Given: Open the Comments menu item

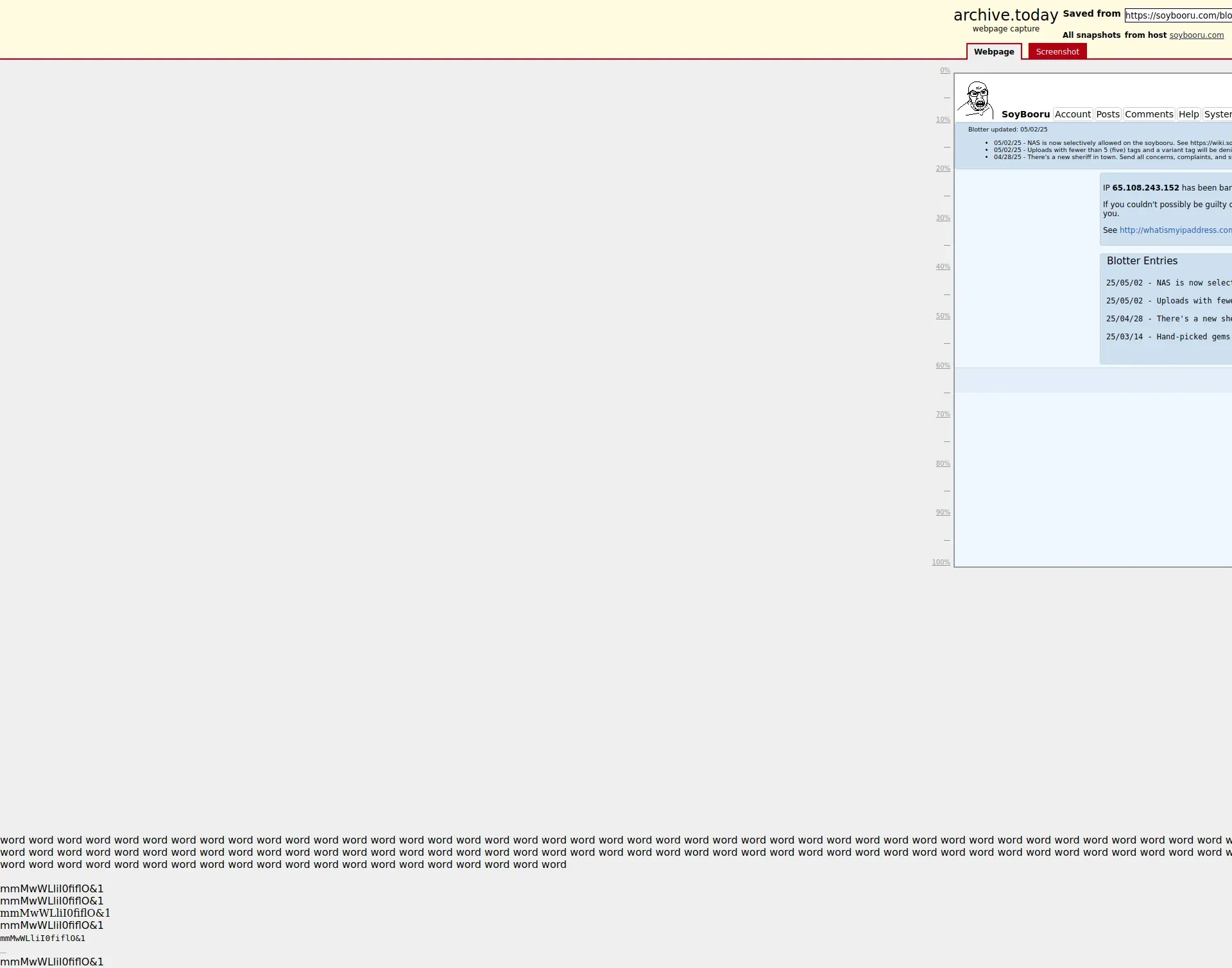Looking at the screenshot, I should click(1149, 114).
